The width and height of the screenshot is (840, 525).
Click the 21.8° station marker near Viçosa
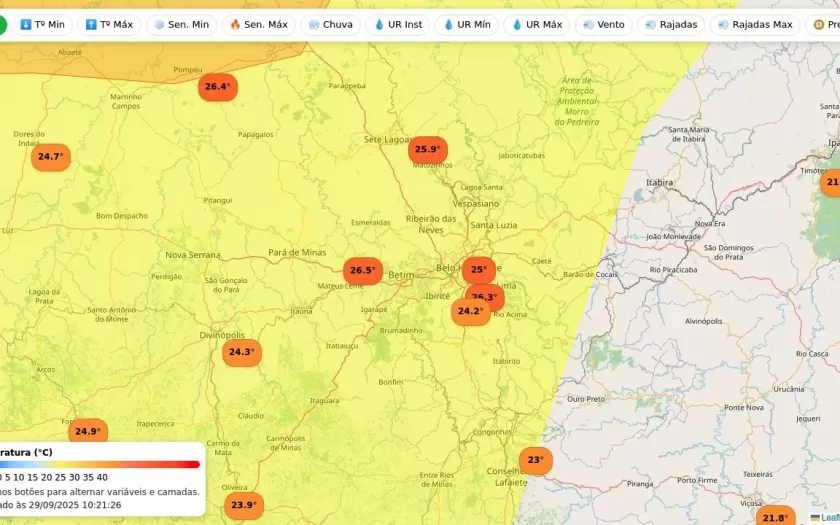click(x=774, y=517)
